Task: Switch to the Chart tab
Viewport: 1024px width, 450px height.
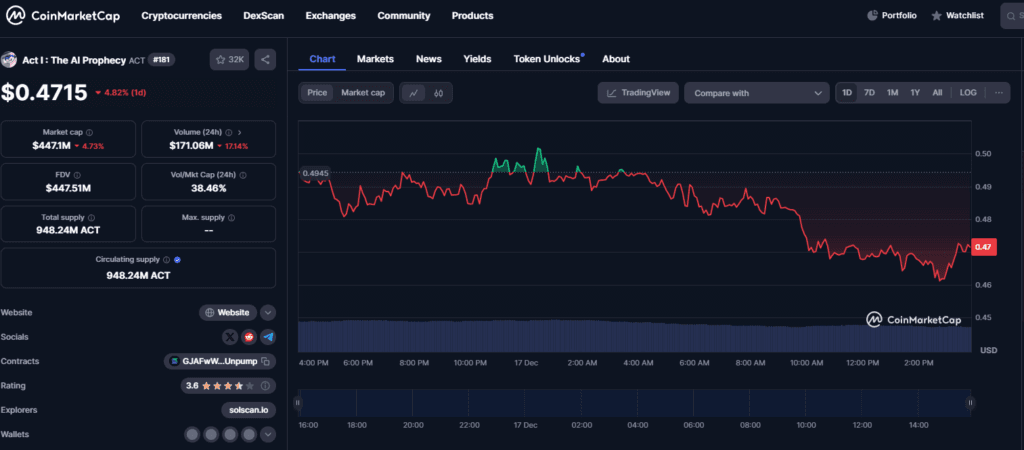Action: (323, 59)
